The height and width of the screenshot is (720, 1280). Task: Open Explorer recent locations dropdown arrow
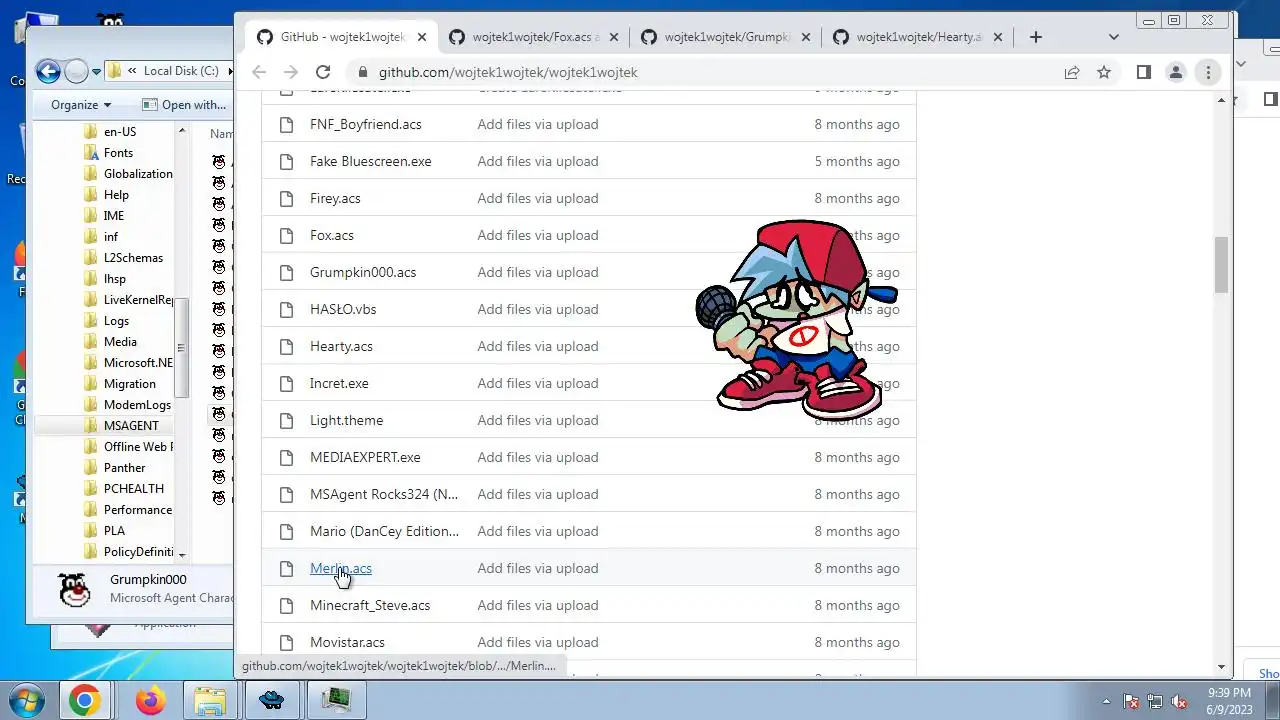96,72
